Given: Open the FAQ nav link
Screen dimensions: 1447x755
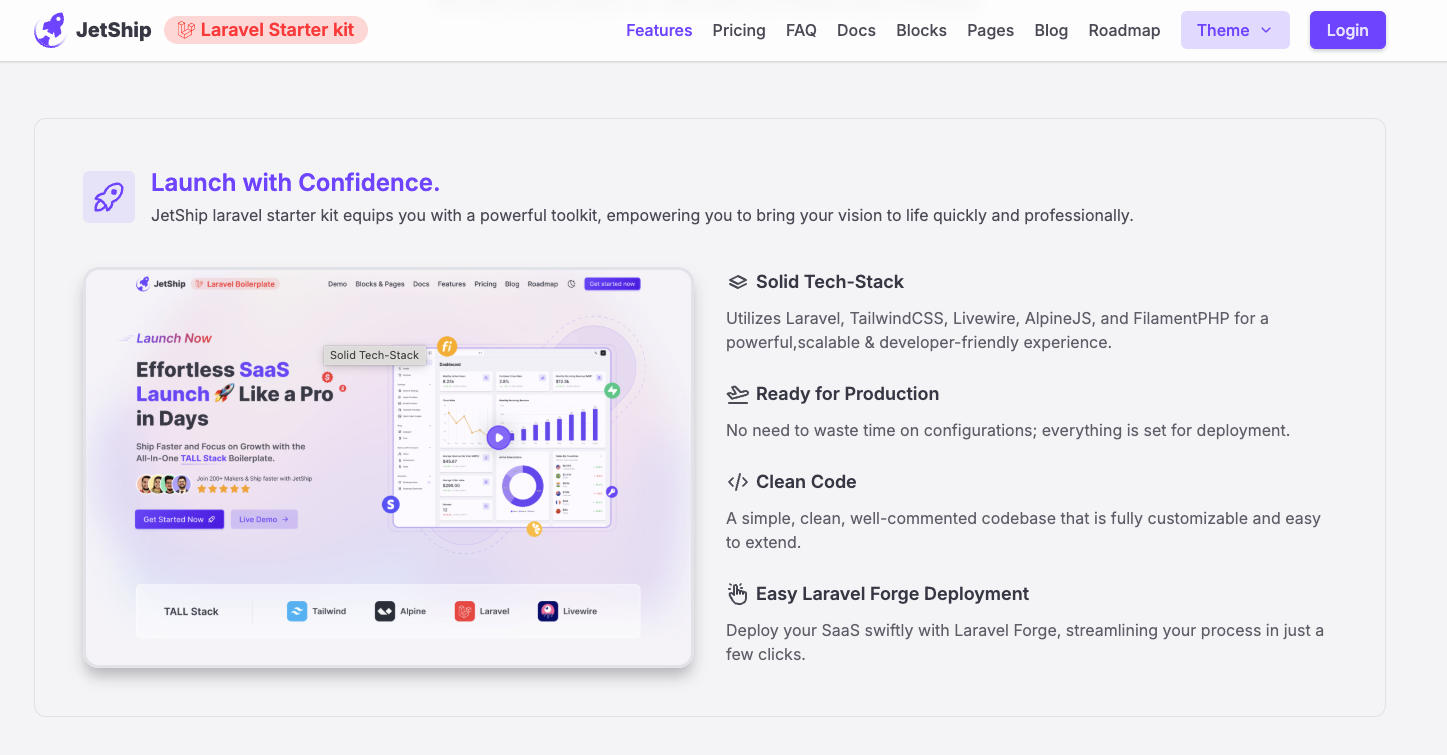Looking at the screenshot, I should point(801,30).
